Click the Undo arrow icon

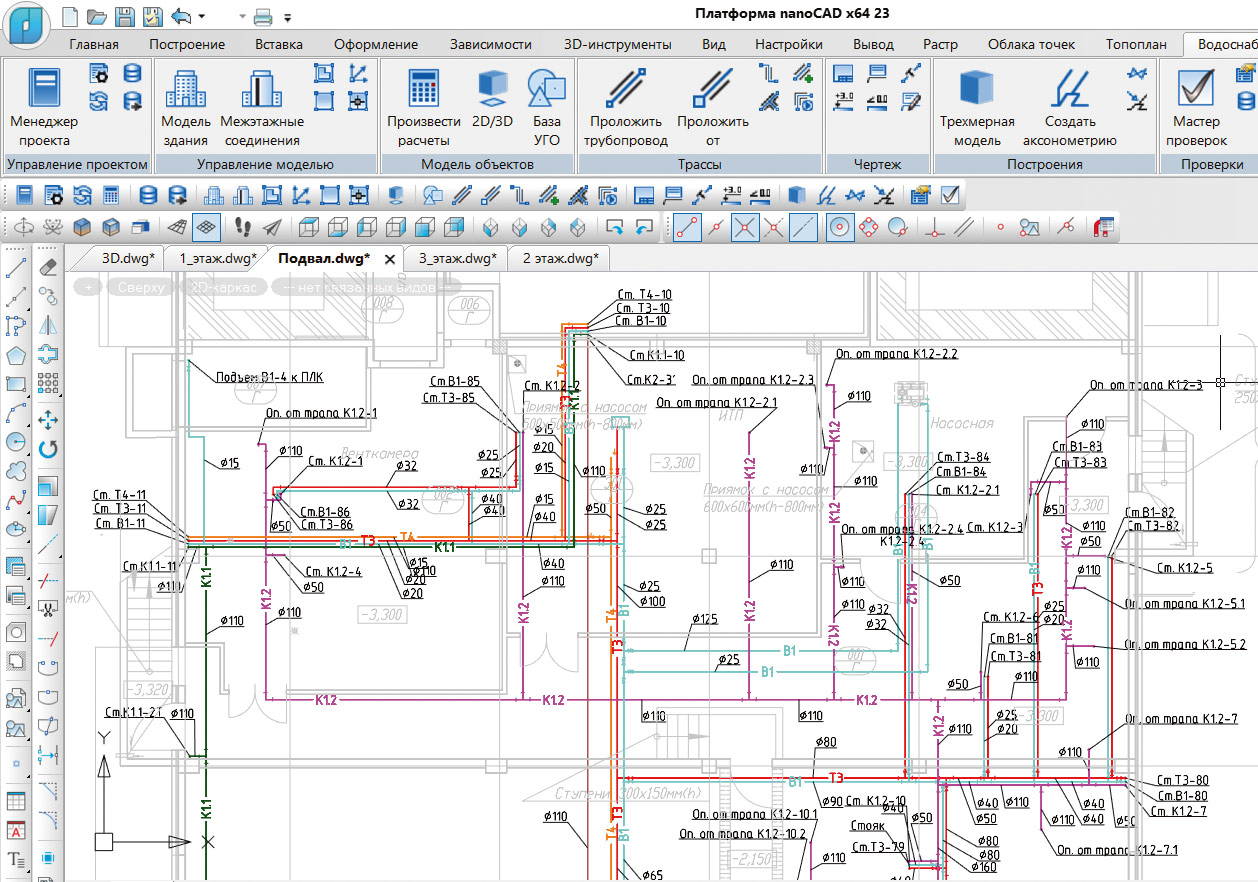coord(180,16)
